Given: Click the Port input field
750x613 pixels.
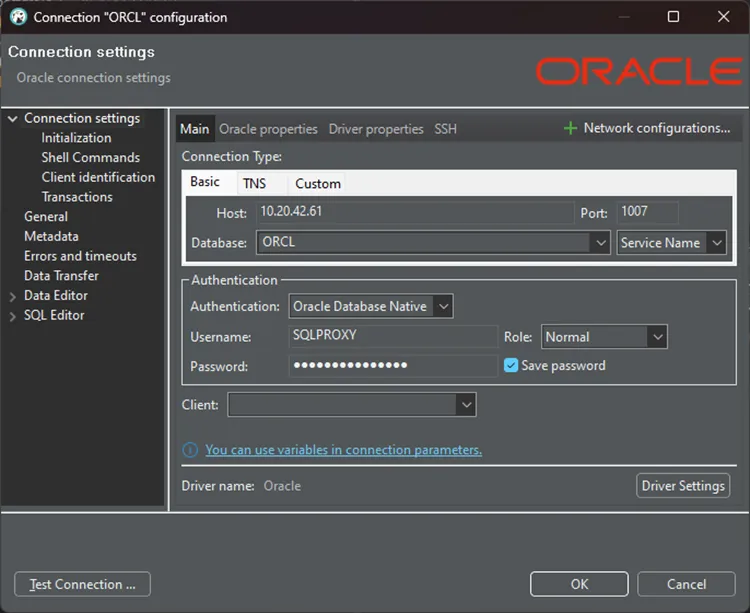Looking at the screenshot, I should point(648,212).
